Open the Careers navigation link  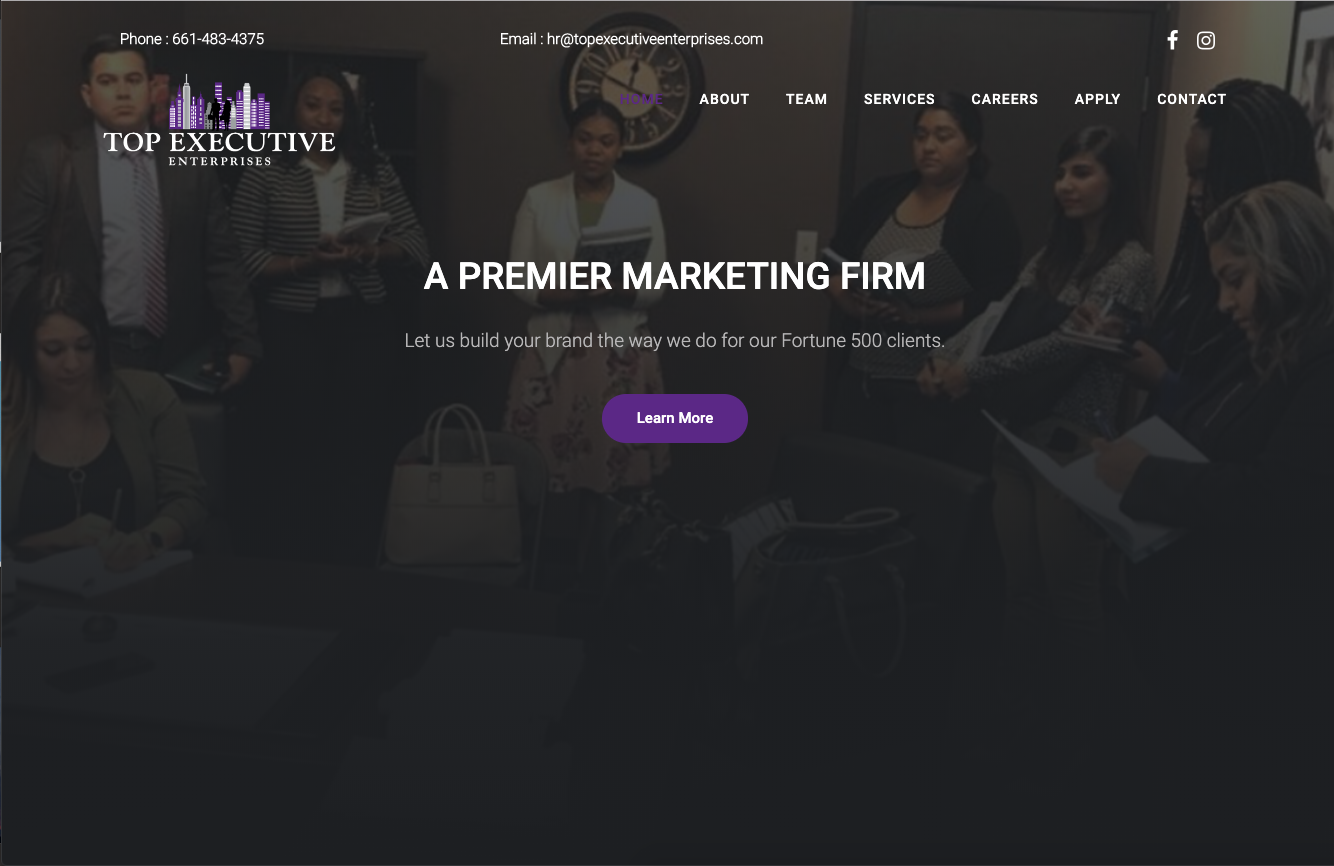[x=1004, y=99]
